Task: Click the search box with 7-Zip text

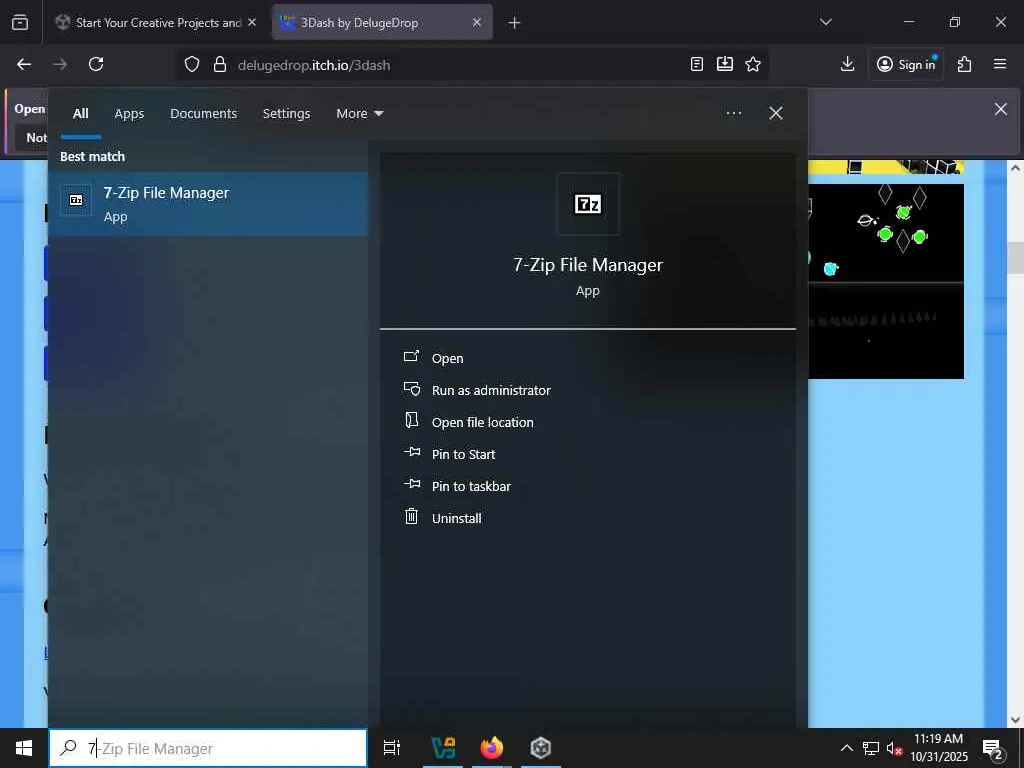Action: (x=208, y=748)
